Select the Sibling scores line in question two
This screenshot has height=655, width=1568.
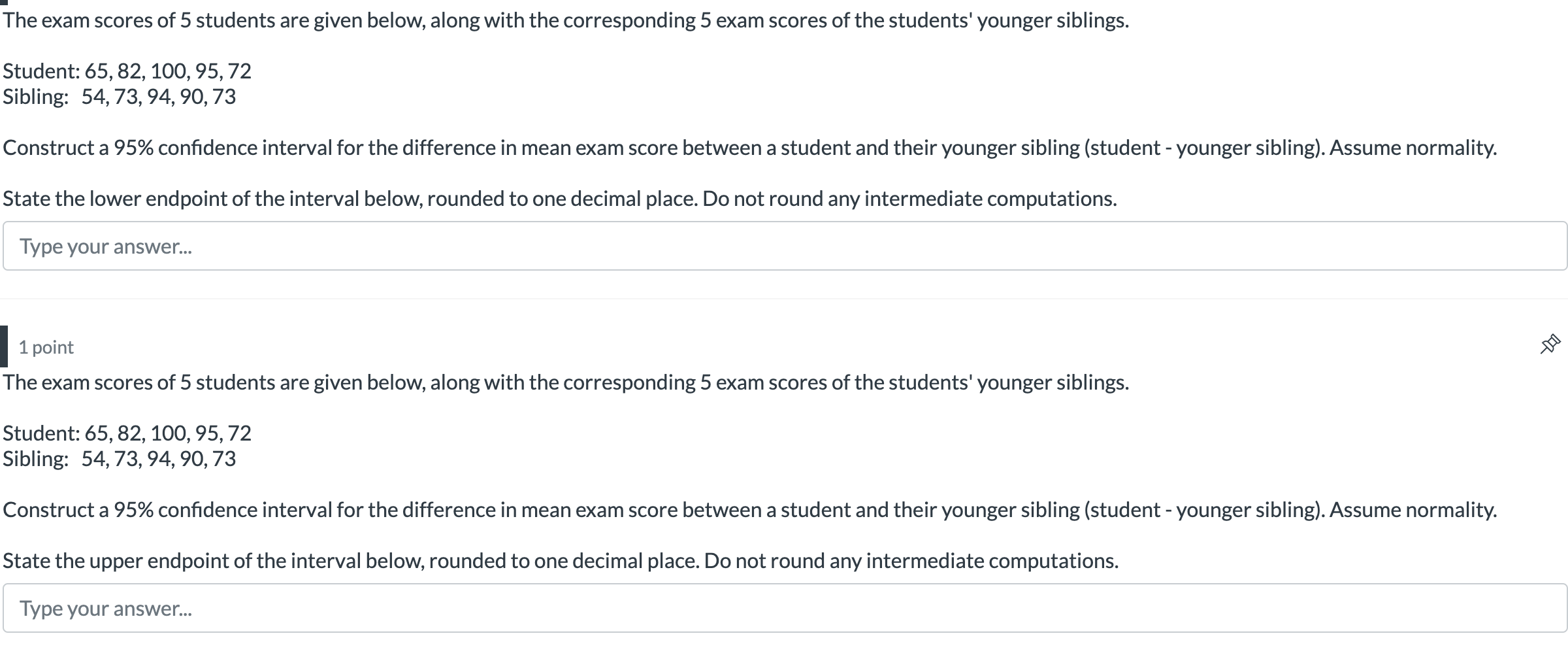pyautogui.click(x=120, y=459)
